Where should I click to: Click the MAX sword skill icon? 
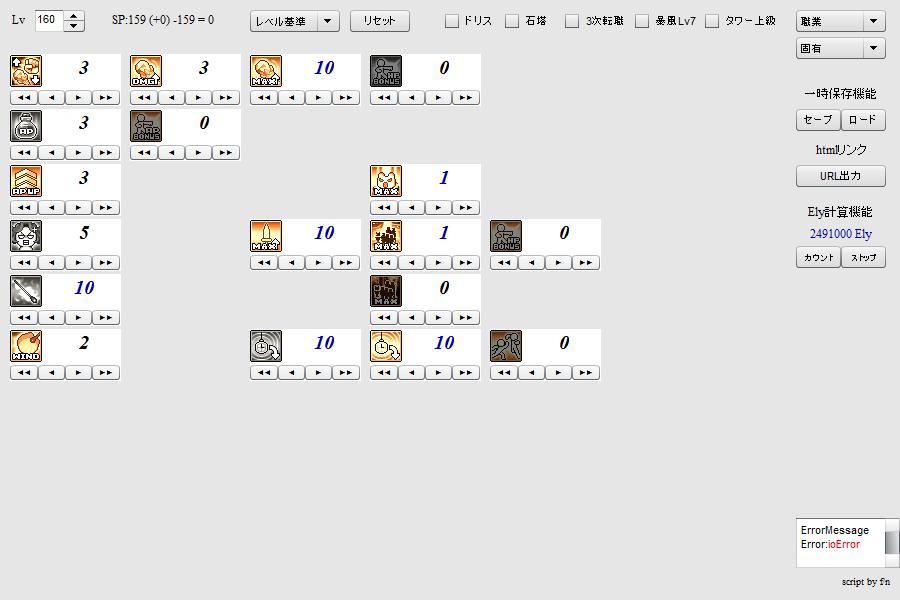266,236
